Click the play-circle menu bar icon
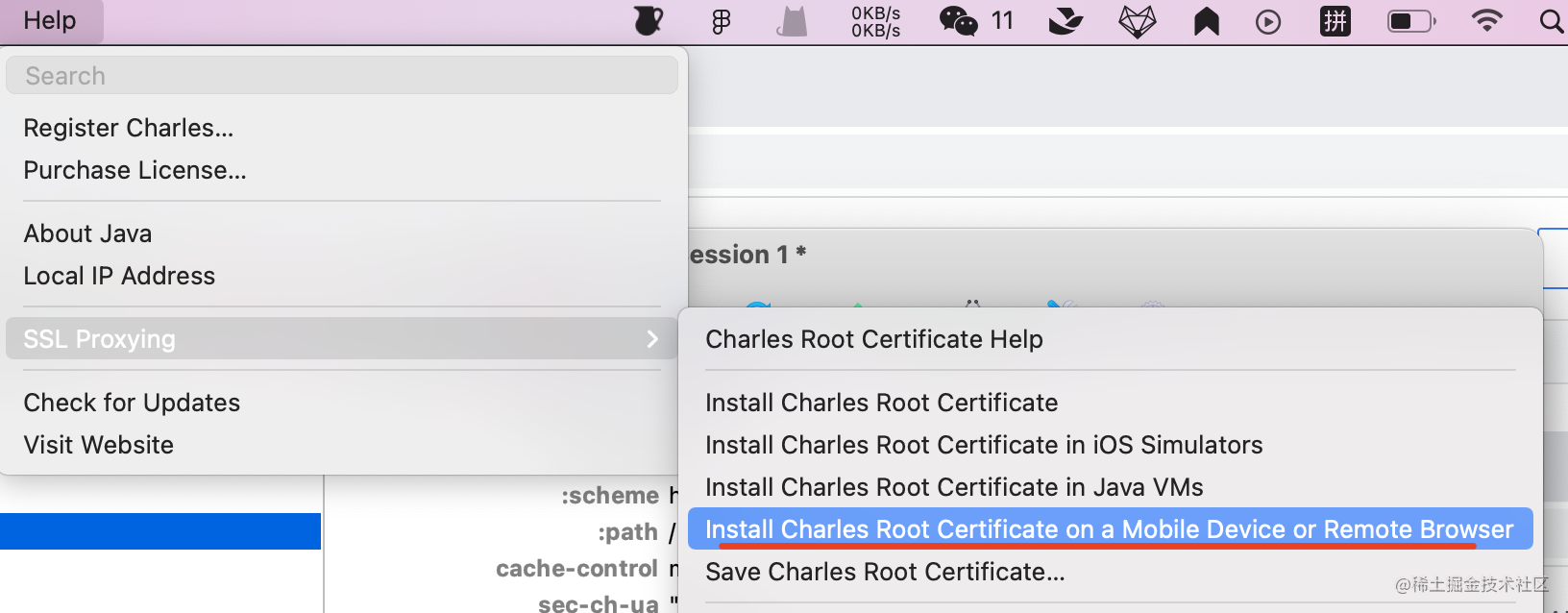The height and width of the screenshot is (613, 1568). pos(1268,21)
